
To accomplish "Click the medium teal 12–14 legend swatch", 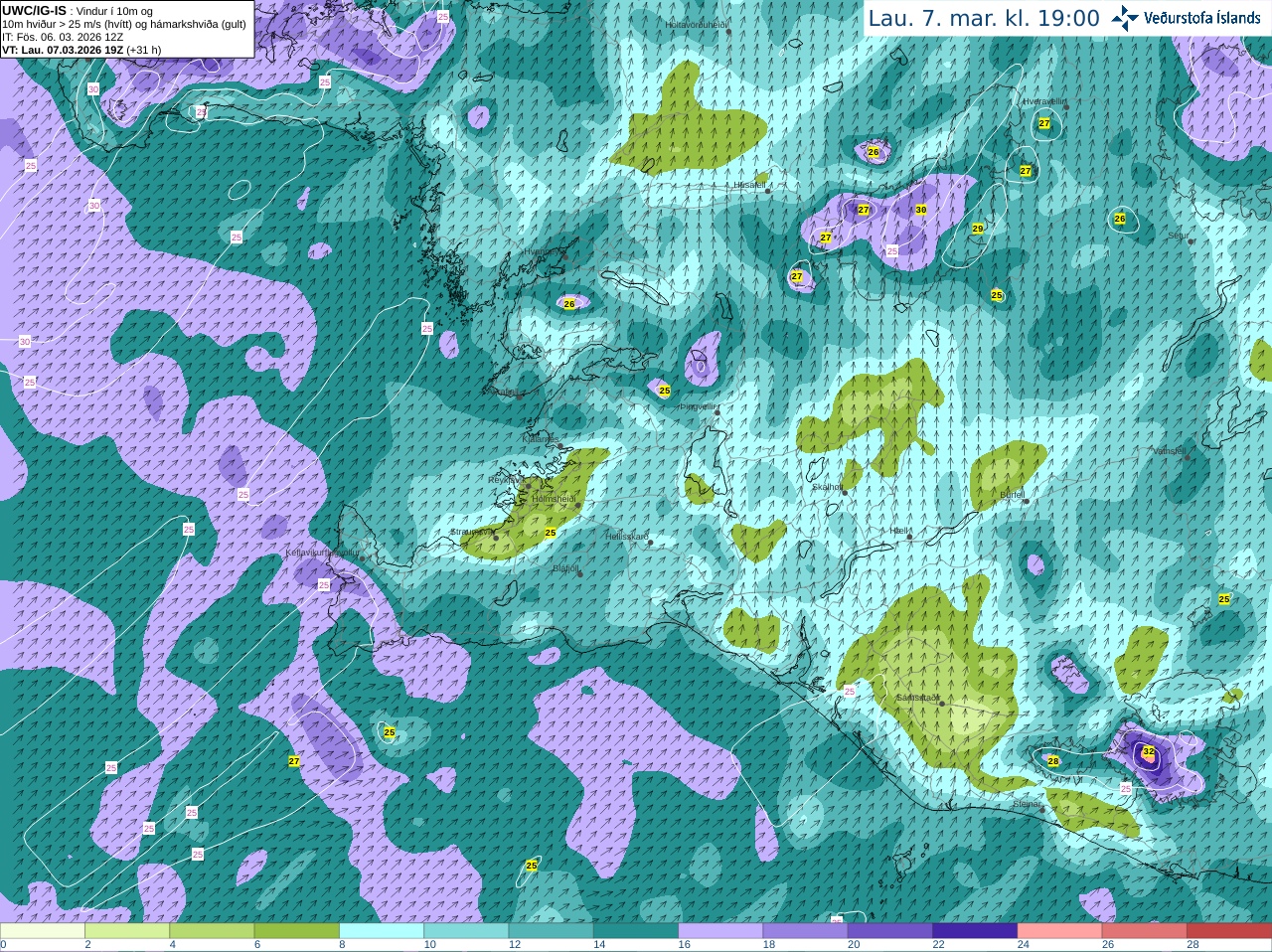I will tap(552, 931).
